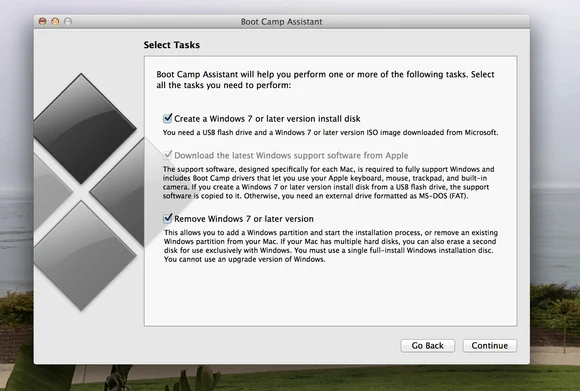Click the intro text "Boot Camp Assistant will help you perform"

click(x=325, y=80)
